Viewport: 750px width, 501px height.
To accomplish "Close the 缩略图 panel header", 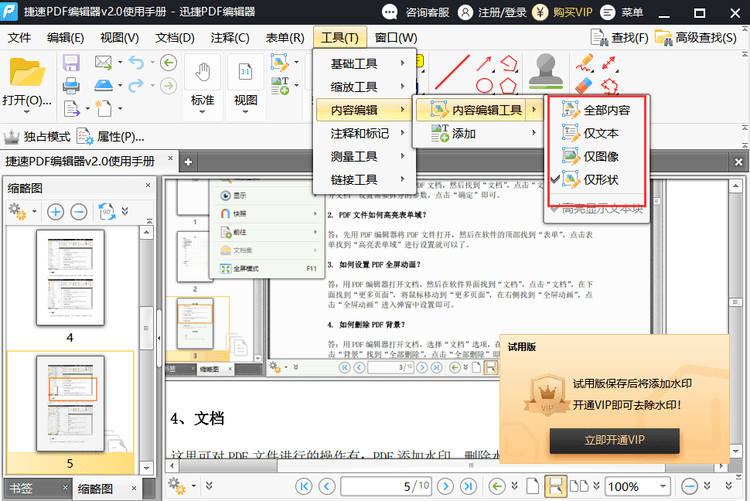I will coord(148,185).
